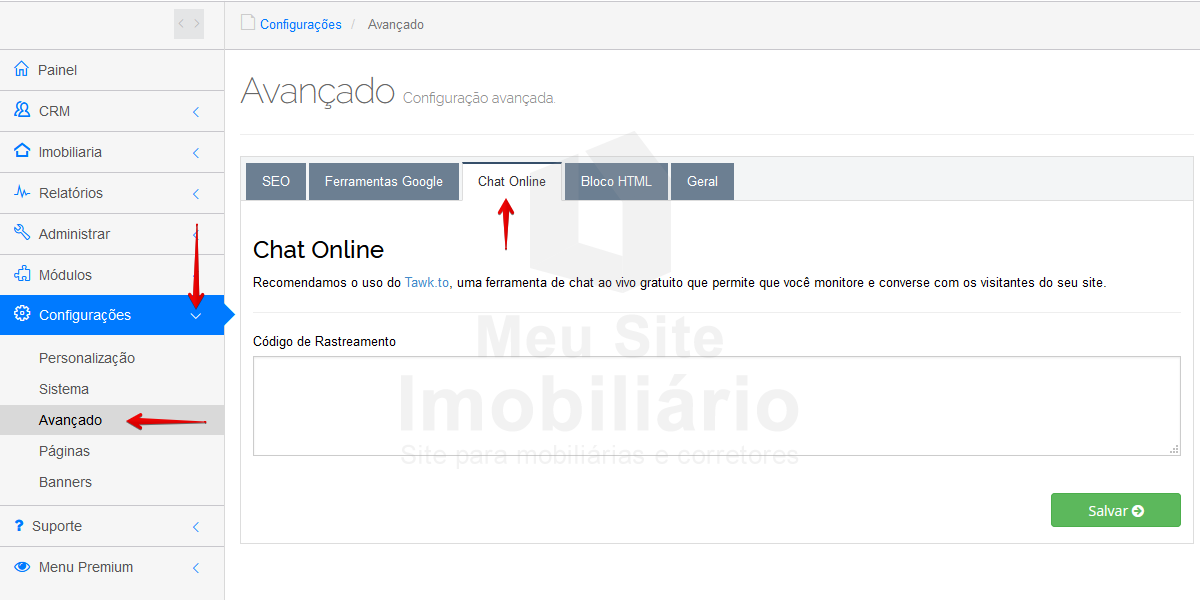Open the Tawk.to link
The width and height of the screenshot is (1200, 600).
point(427,283)
